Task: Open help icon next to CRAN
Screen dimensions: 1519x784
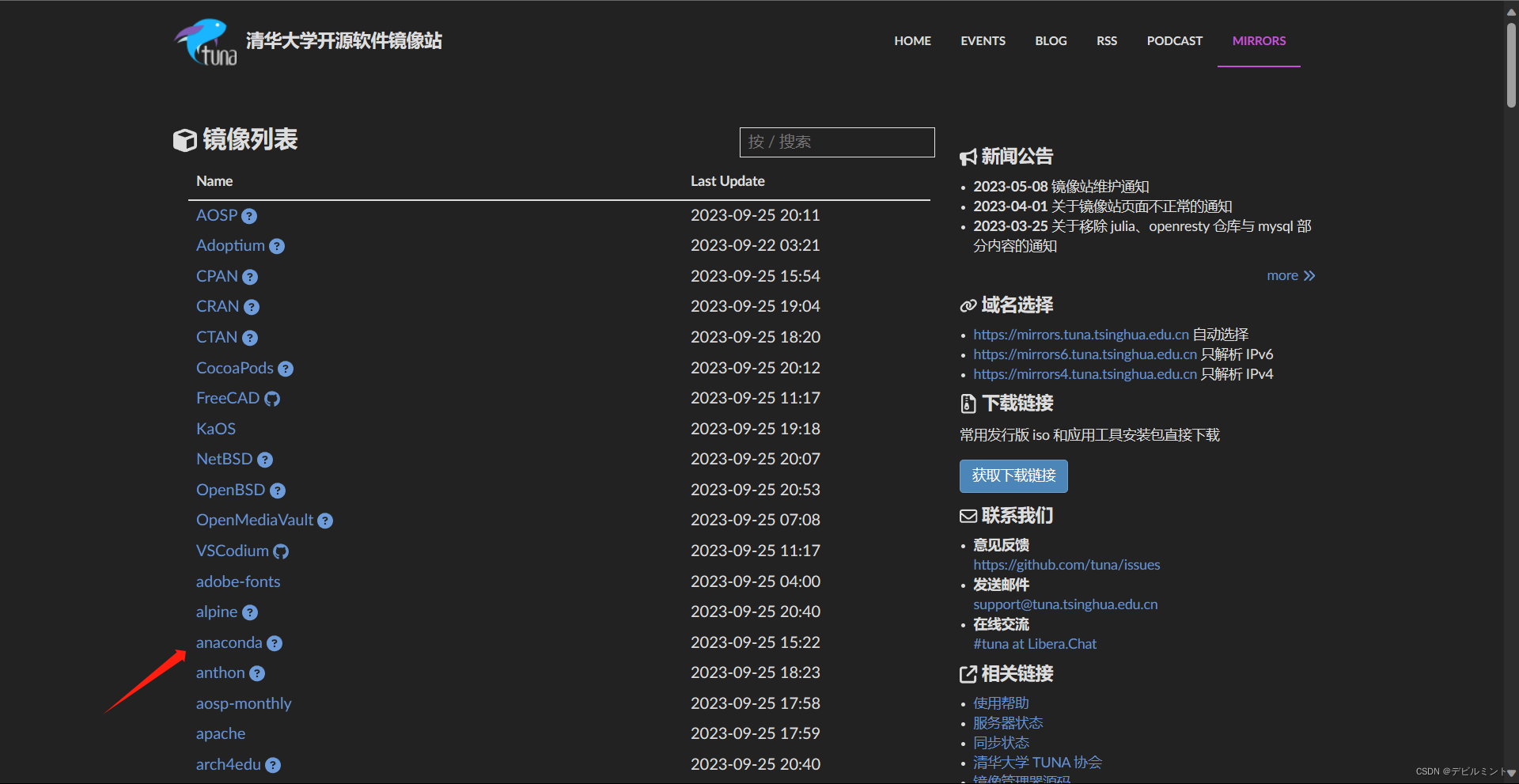Action: tap(252, 307)
